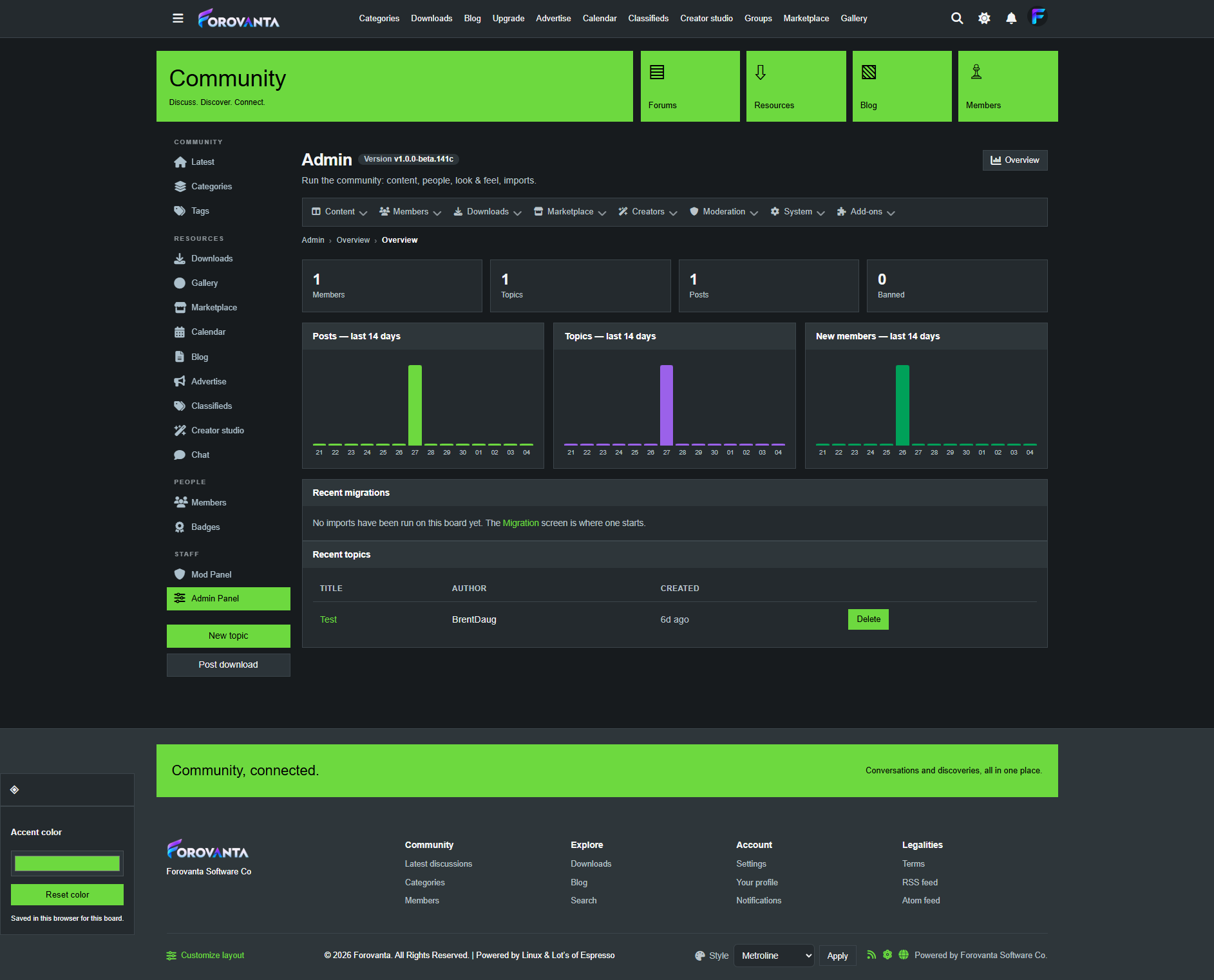Click the Overview button at top right
The width and height of the screenshot is (1214, 980).
tap(1014, 160)
